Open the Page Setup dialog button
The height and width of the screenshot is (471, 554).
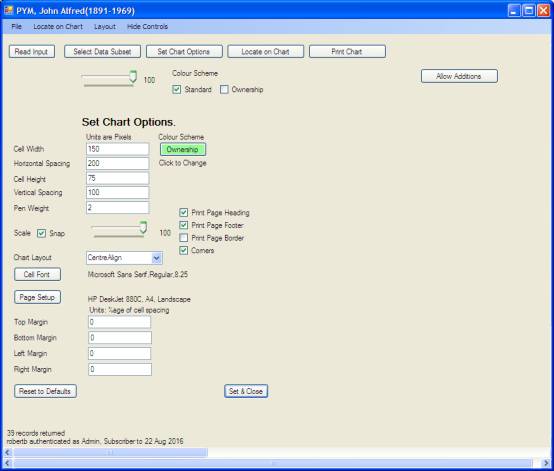tap(37, 297)
